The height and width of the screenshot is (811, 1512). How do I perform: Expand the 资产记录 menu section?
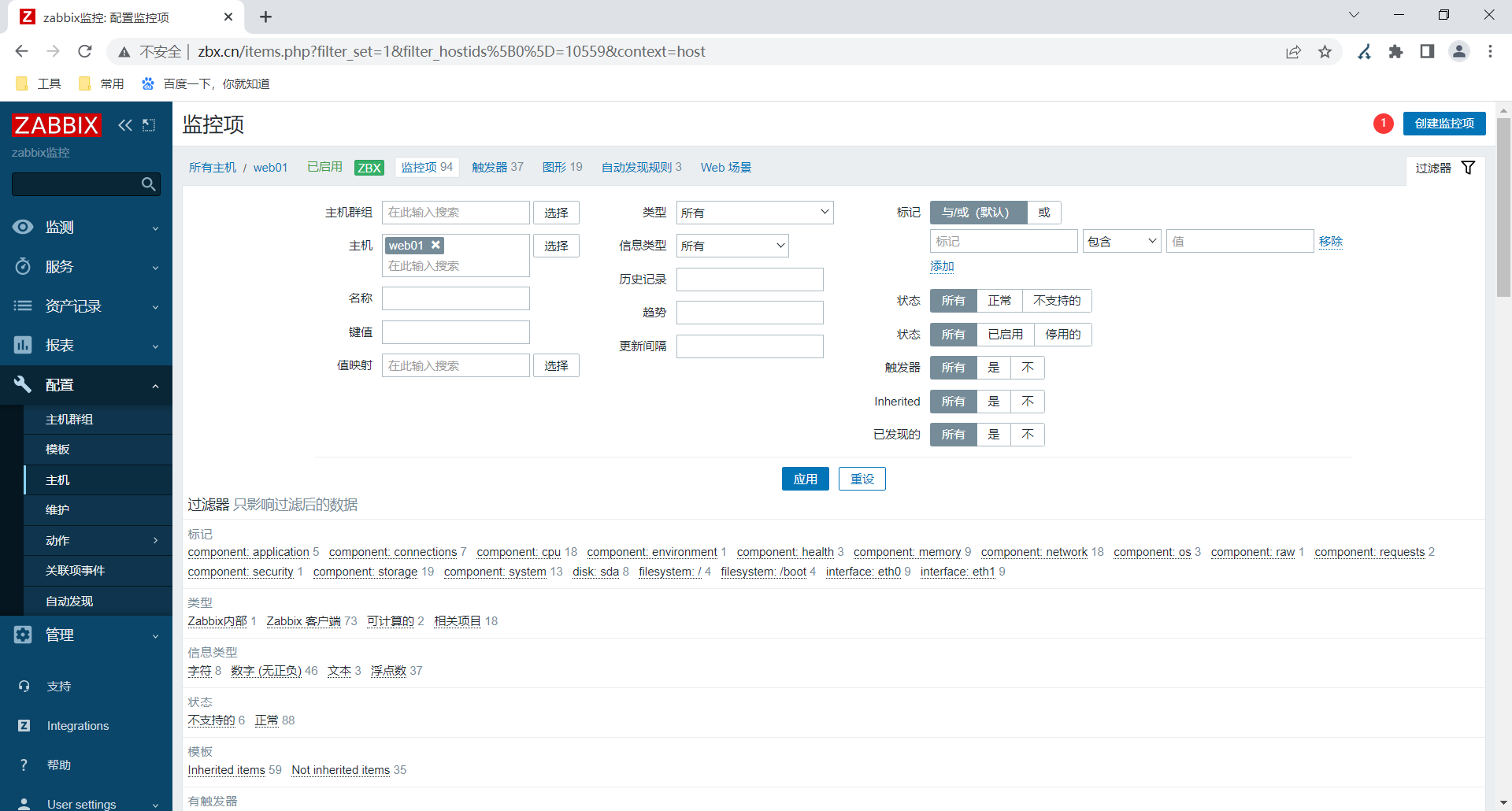pyautogui.click(x=155, y=307)
